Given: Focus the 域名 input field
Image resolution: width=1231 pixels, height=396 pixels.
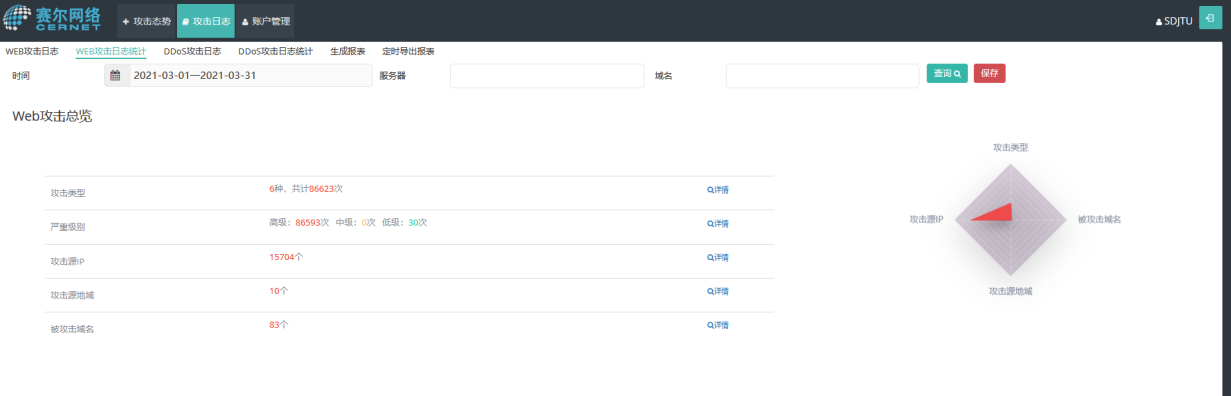Looking at the screenshot, I should (x=822, y=75).
